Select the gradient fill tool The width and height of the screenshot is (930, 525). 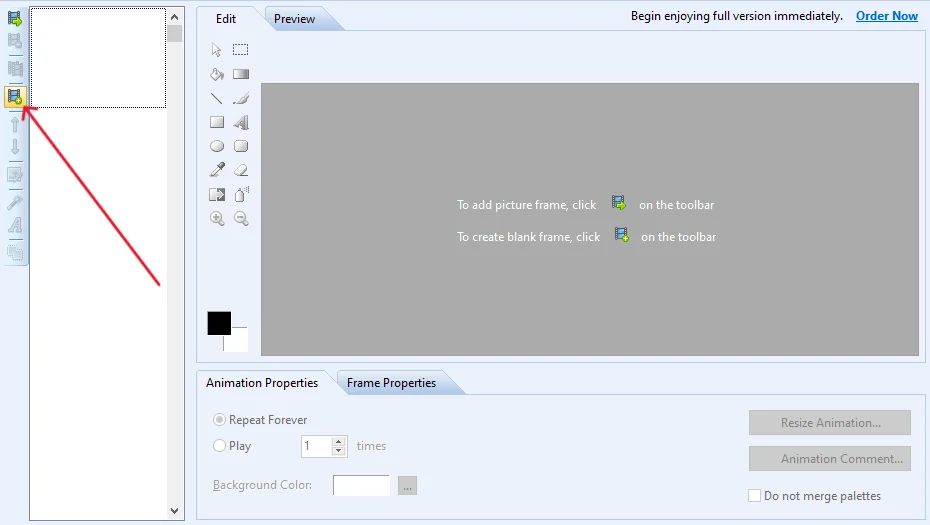point(241,74)
